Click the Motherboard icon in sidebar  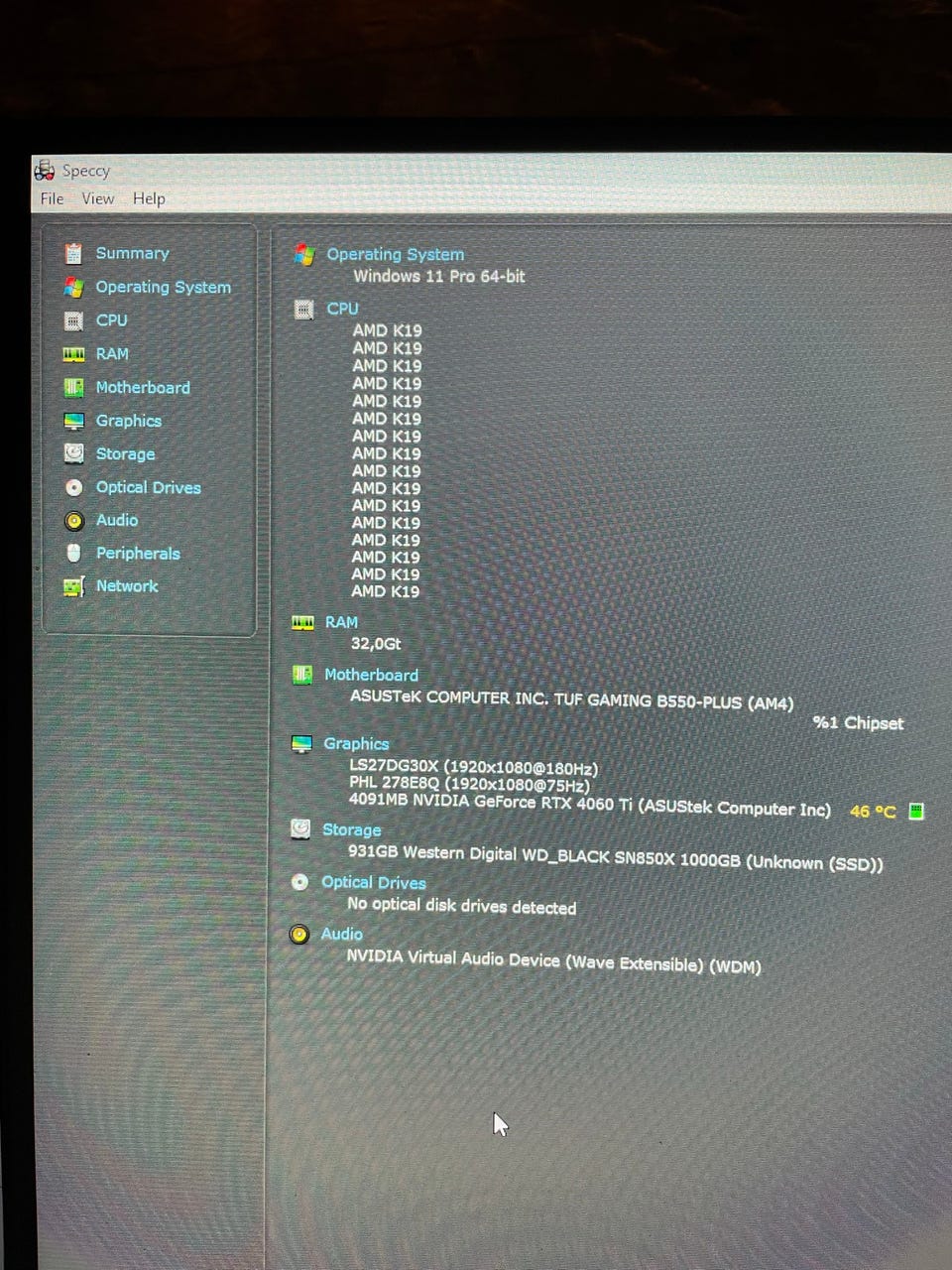click(73, 387)
